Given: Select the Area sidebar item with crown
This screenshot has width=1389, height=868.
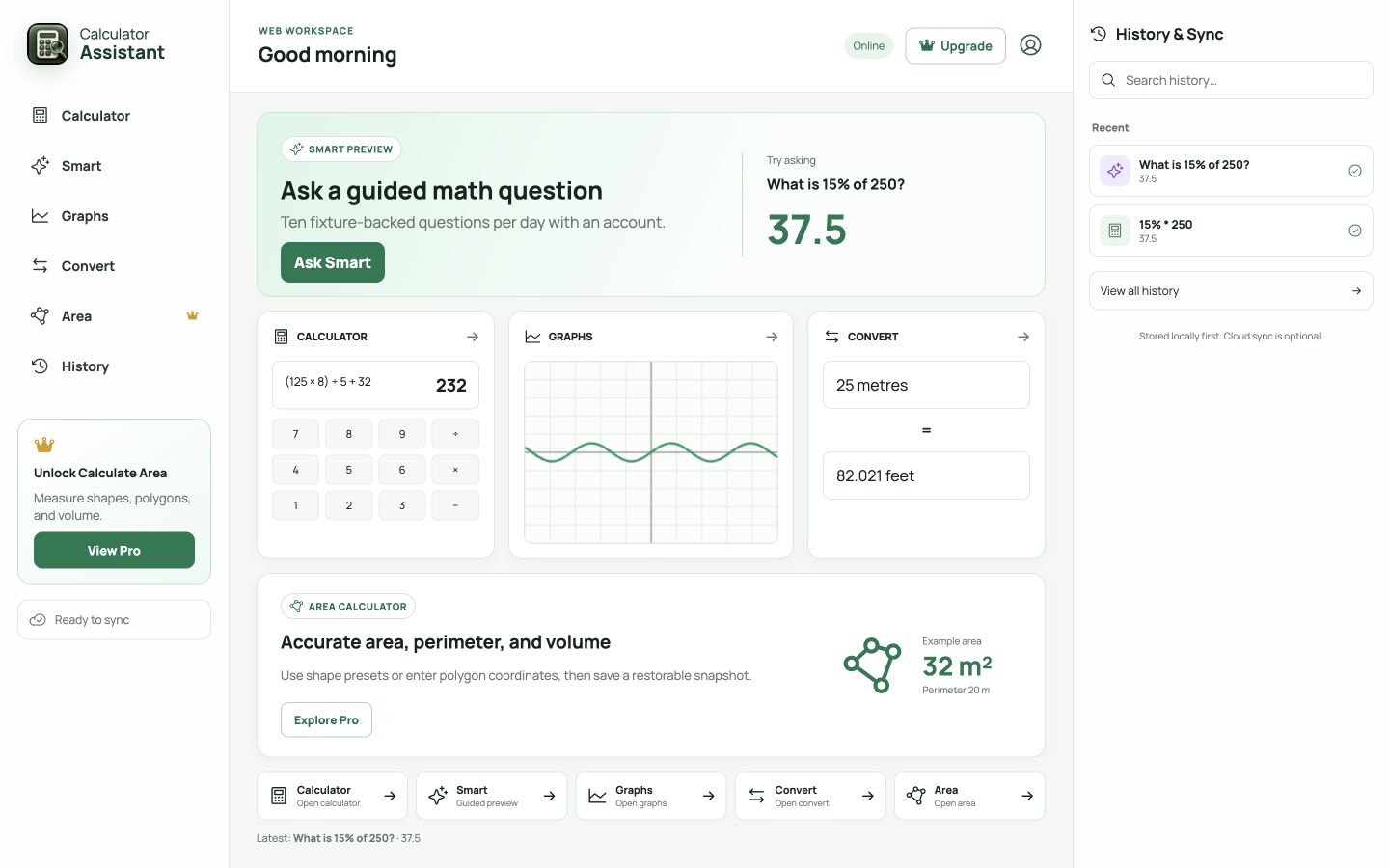Looking at the screenshot, I should point(114,316).
